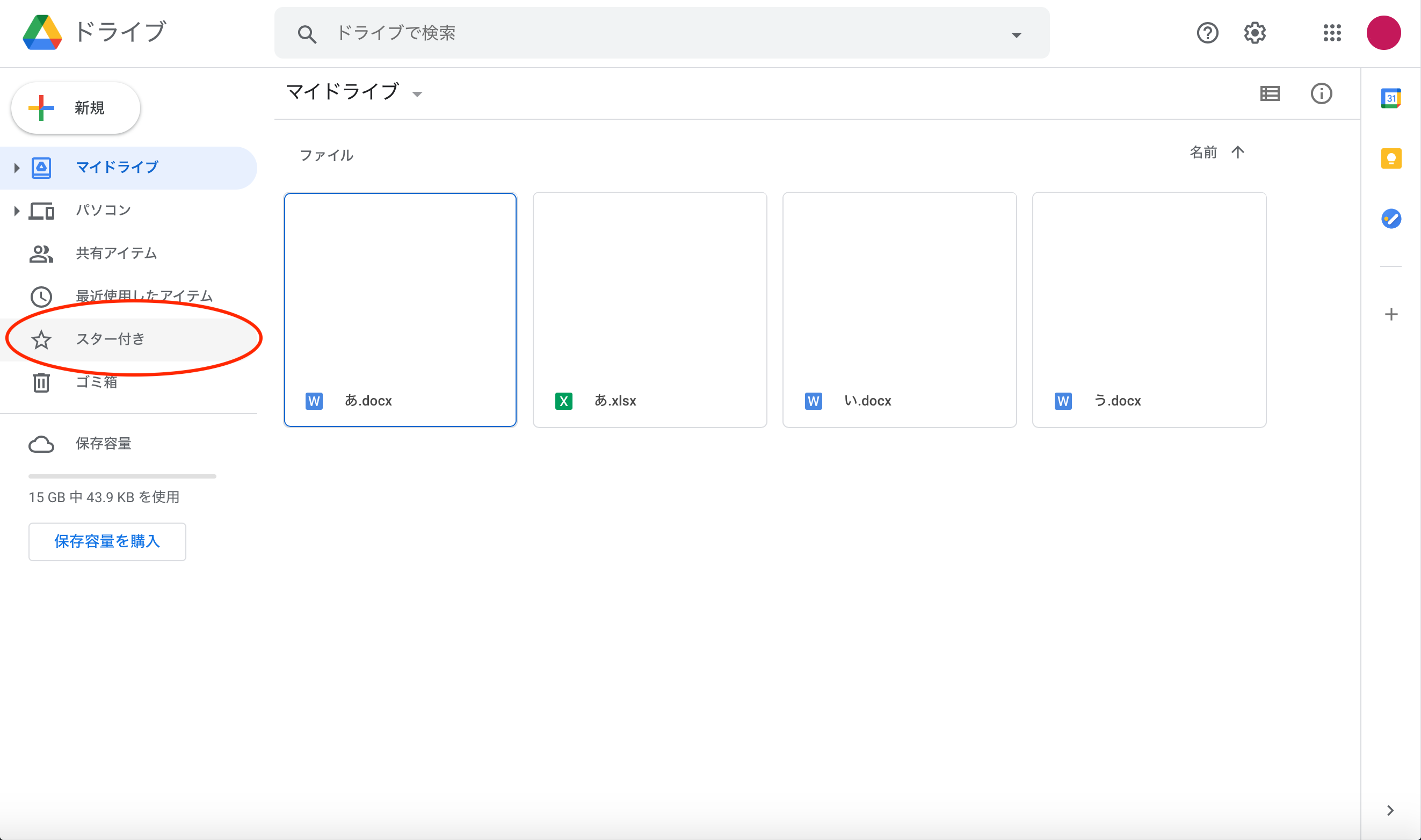Open Google Calendar side panel icon
Screen dimensions: 1421x840
pos(1391,98)
